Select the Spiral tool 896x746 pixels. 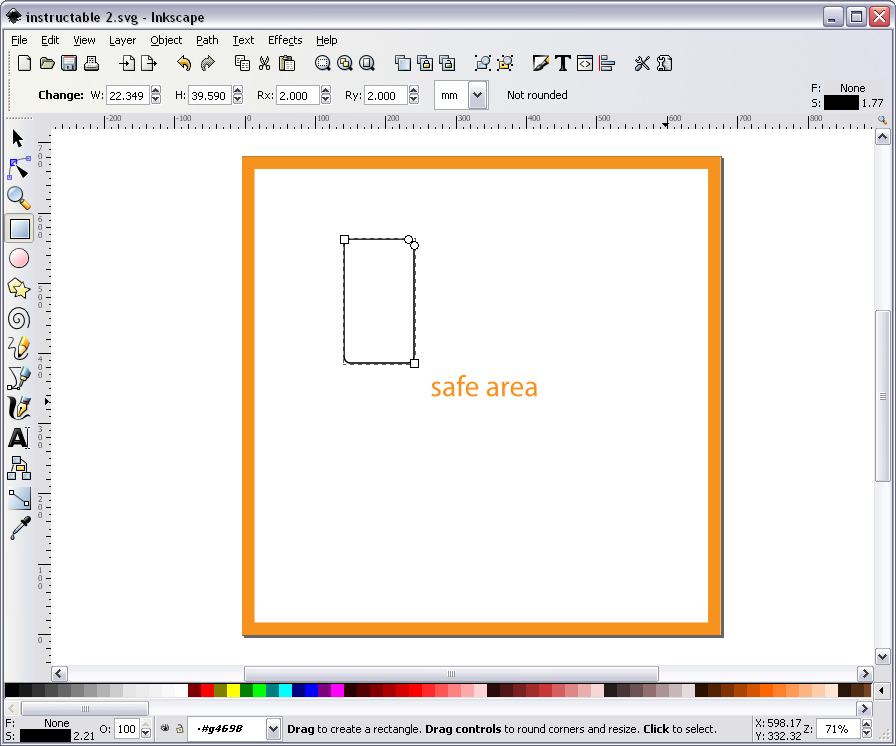pyautogui.click(x=17, y=318)
